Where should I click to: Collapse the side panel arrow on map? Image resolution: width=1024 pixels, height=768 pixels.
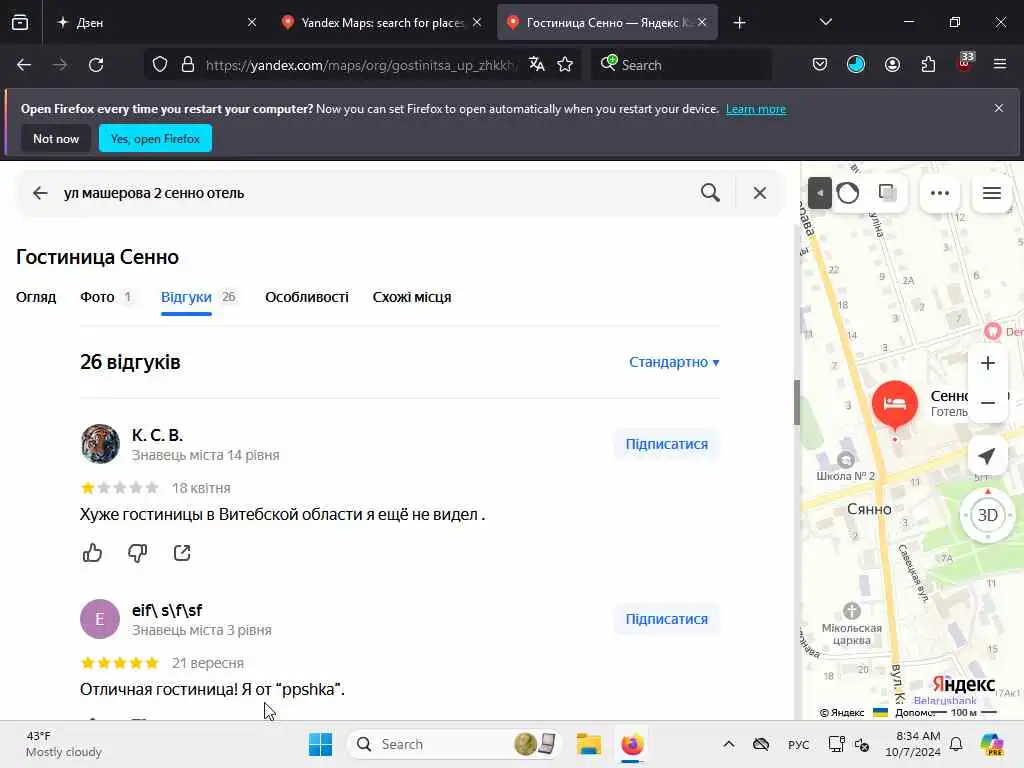click(x=820, y=193)
